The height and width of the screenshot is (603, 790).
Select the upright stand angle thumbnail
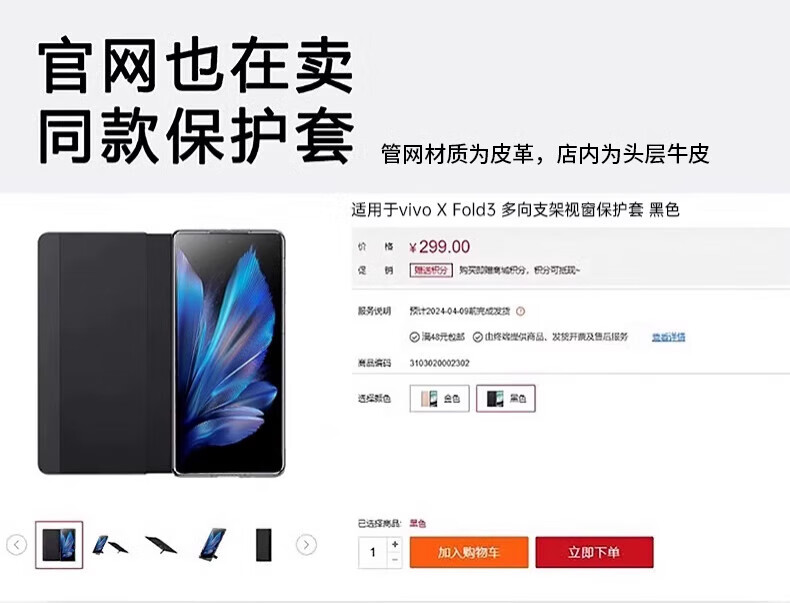tap(212, 545)
